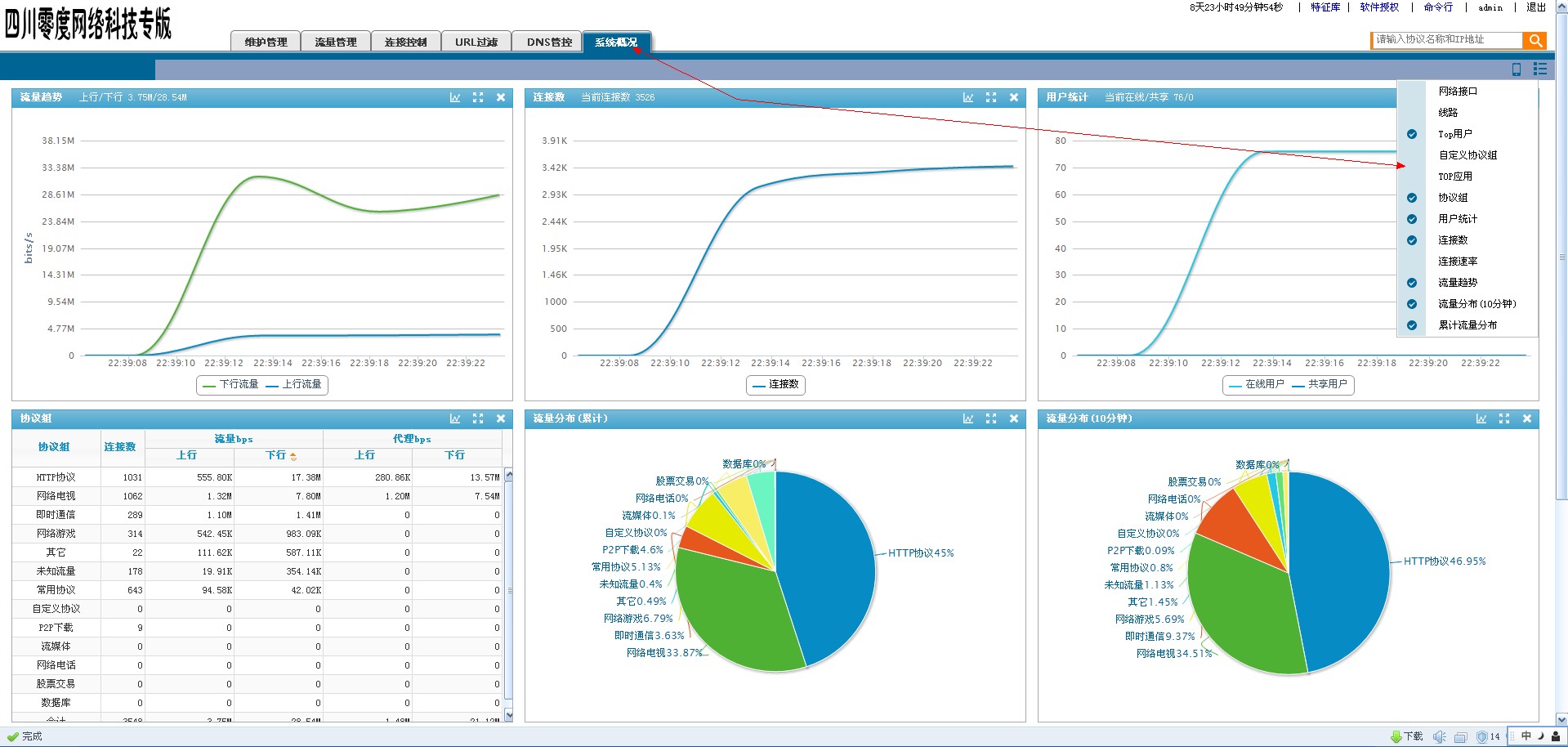This screenshot has width=1568, height=747.
Task: Focus the protocol name and IP search field
Action: point(1447,40)
